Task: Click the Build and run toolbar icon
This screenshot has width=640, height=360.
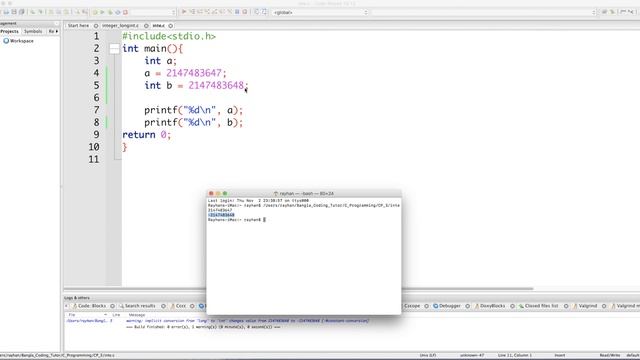Action: [x=110, y=12]
